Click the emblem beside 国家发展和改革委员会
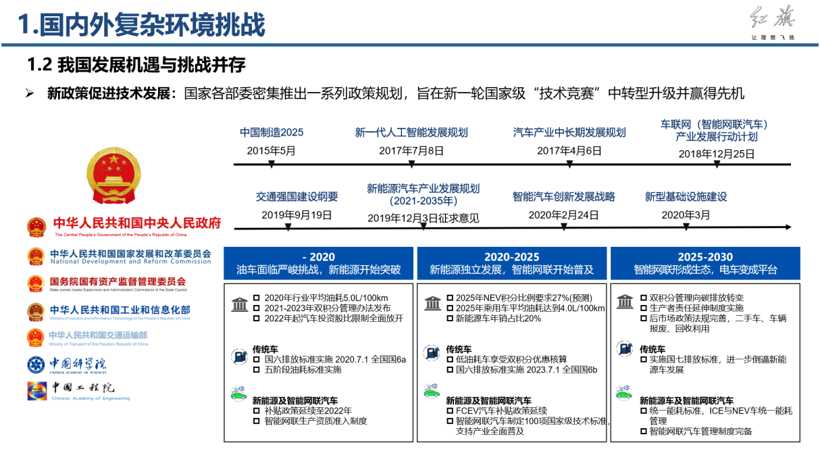 coord(36,256)
